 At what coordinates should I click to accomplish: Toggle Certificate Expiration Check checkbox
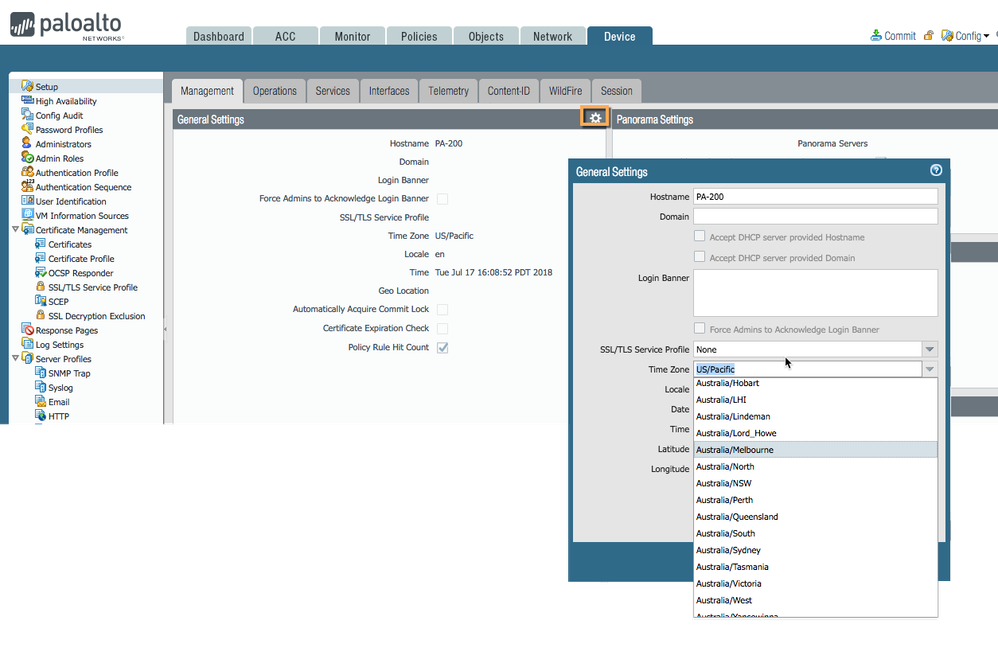(442, 328)
